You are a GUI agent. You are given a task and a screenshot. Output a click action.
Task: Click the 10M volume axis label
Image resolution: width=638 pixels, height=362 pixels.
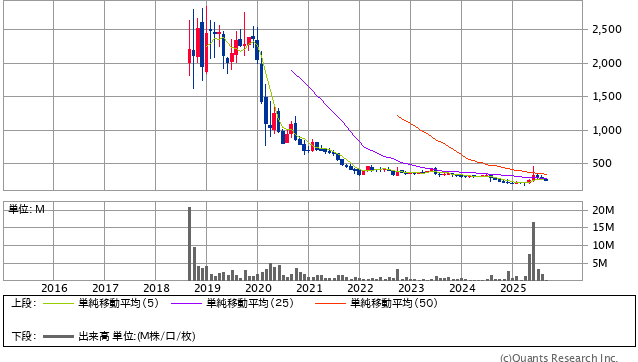[603, 245]
